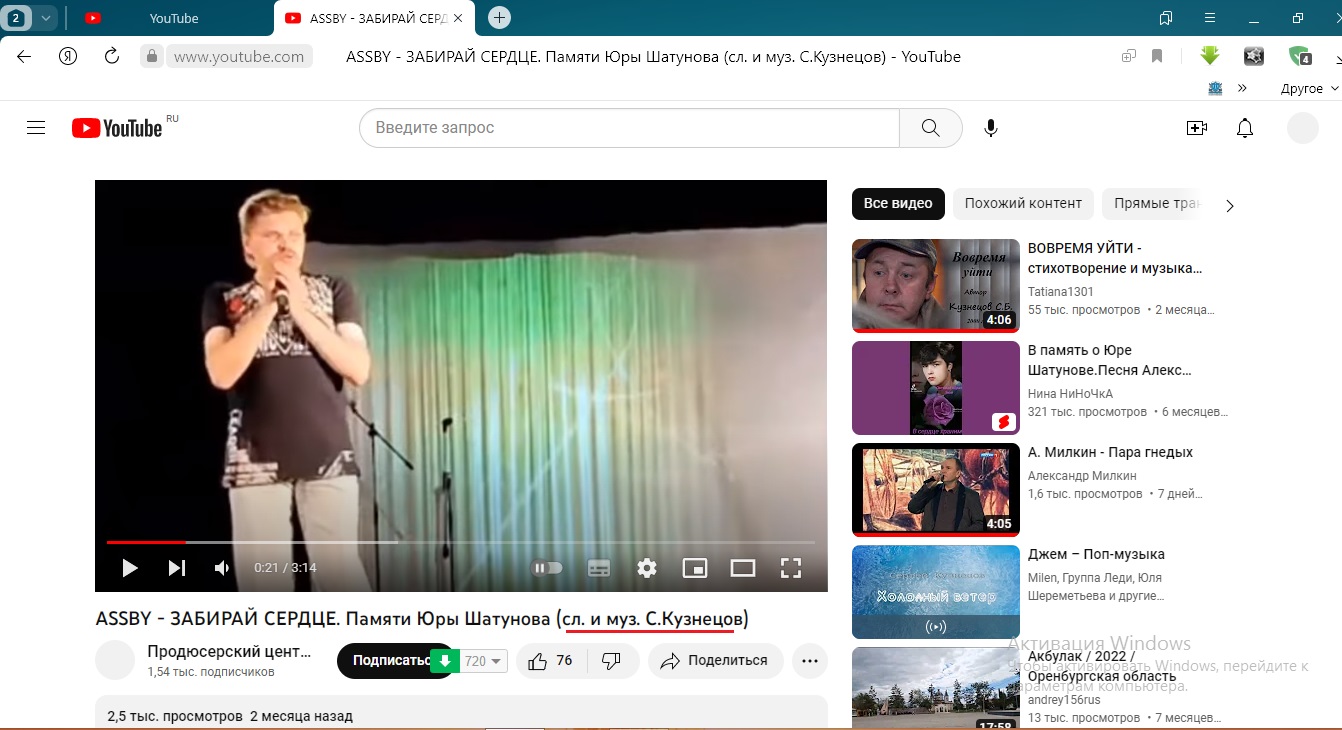Mute the video volume speaker
Screen dimensions: 1342x730
(x=222, y=568)
